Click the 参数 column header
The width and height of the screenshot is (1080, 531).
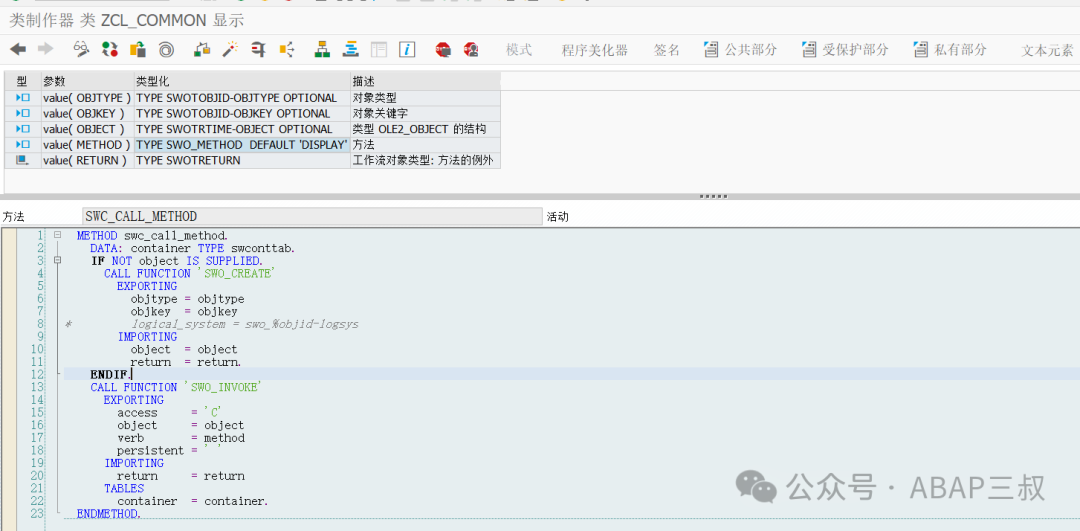click(x=87, y=81)
